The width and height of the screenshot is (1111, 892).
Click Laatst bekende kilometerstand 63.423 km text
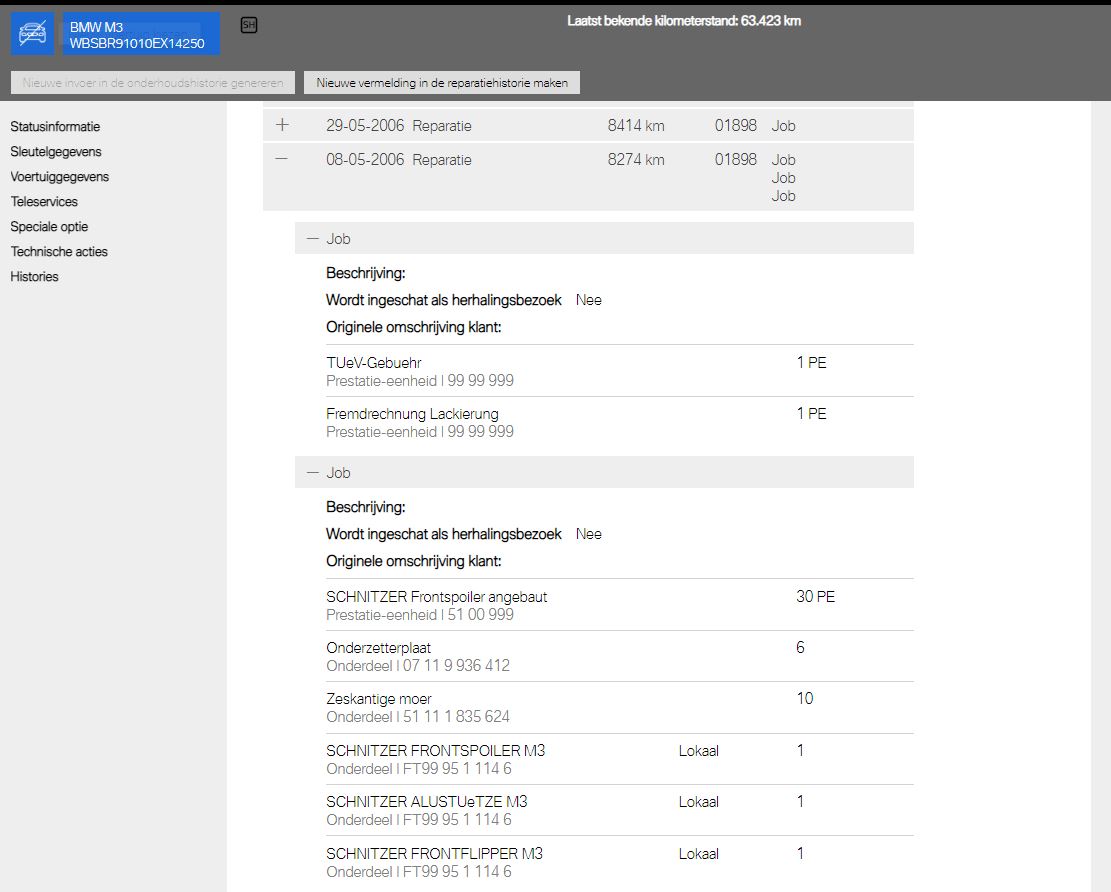pyautogui.click(x=684, y=21)
